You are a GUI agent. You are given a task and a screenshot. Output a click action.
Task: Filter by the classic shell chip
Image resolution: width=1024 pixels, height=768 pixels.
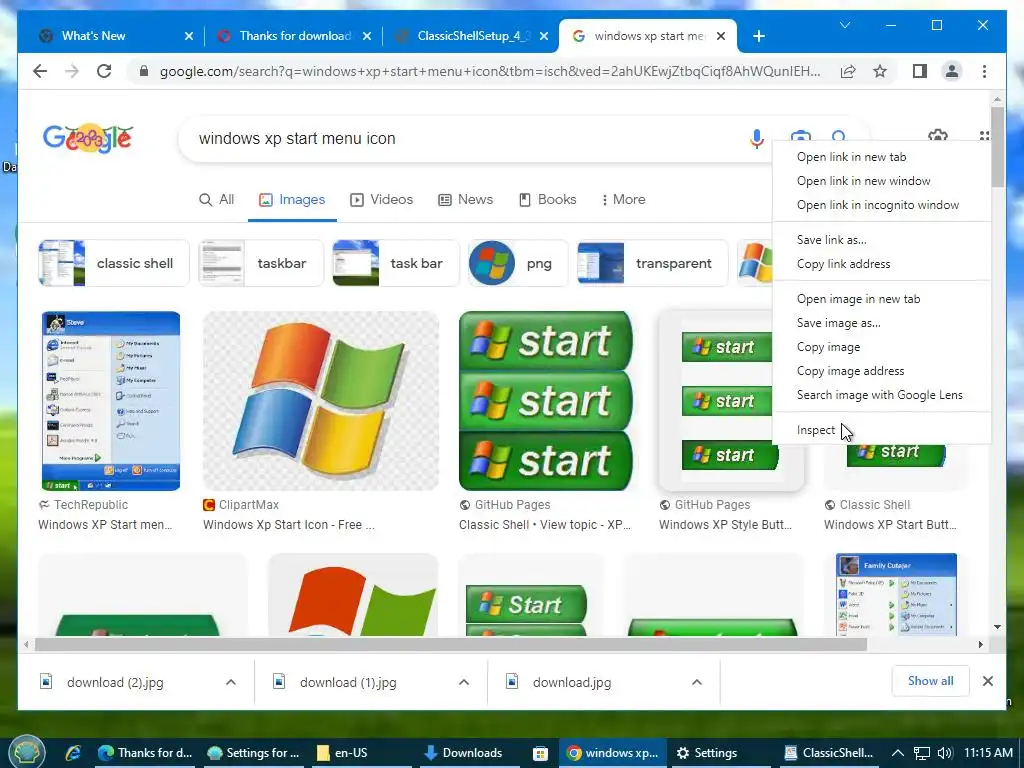click(x=114, y=263)
